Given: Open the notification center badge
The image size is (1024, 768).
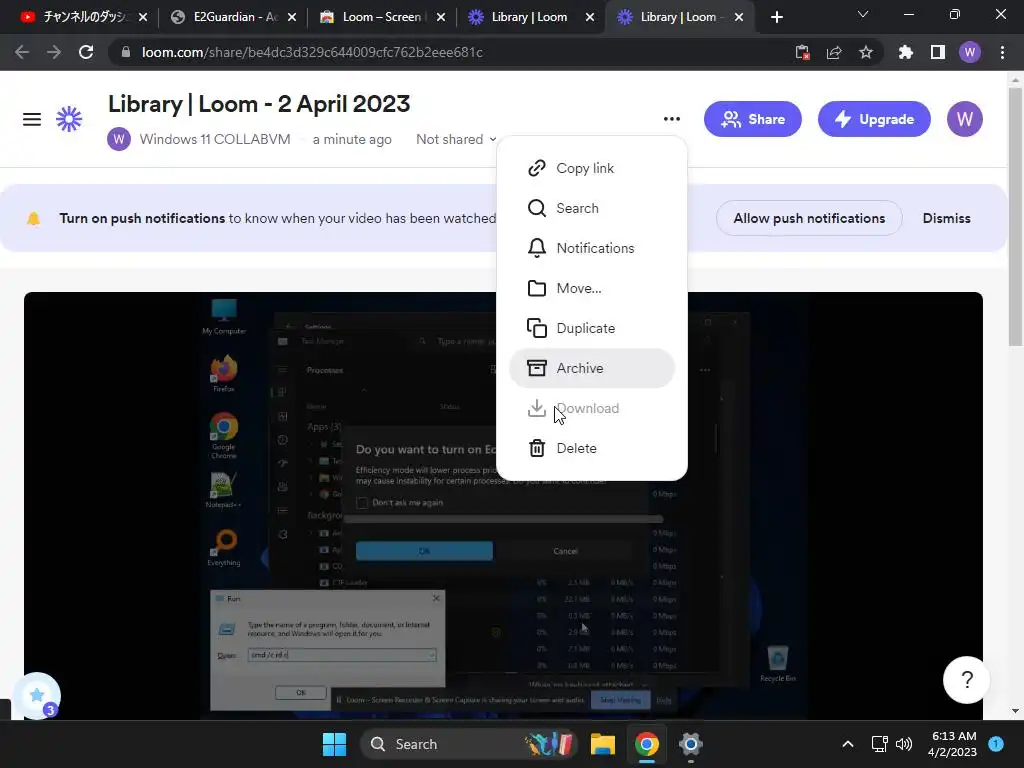Looking at the screenshot, I should point(996,743).
